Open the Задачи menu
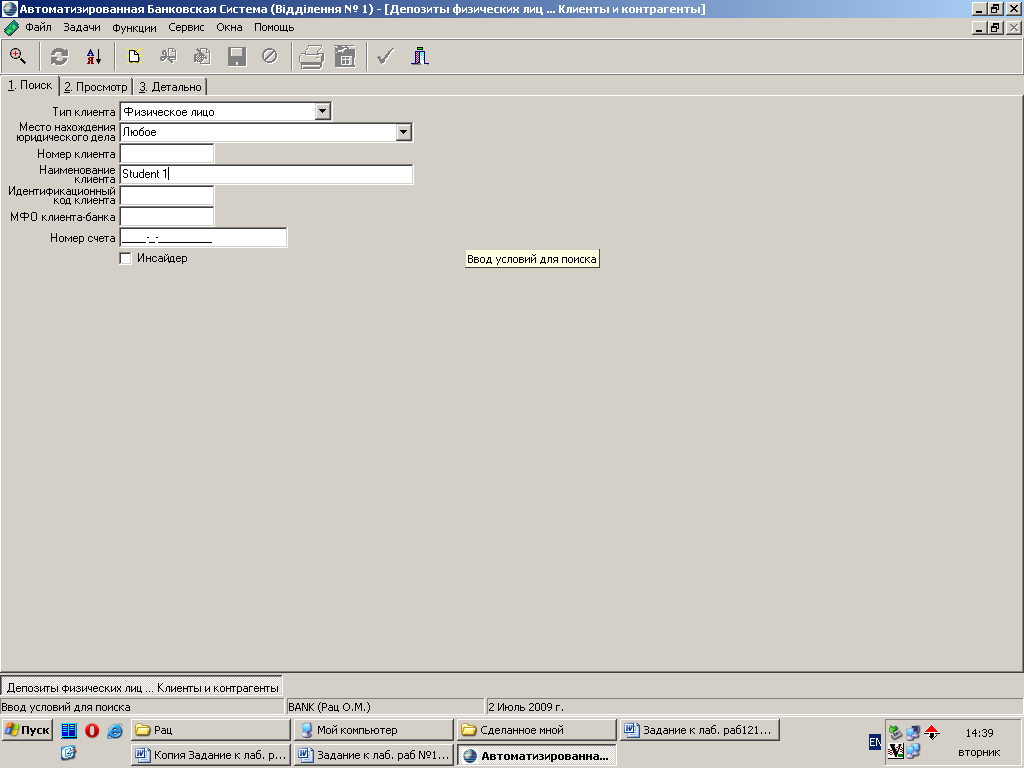Image resolution: width=1024 pixels, height=768 pixels. pyautogui.click(x=82, y=27)
